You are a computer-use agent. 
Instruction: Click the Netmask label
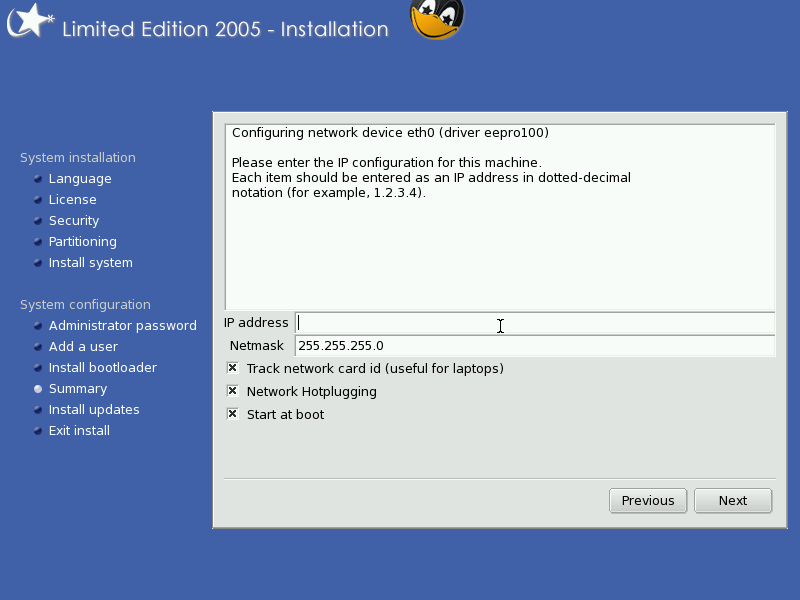[257, 346]
